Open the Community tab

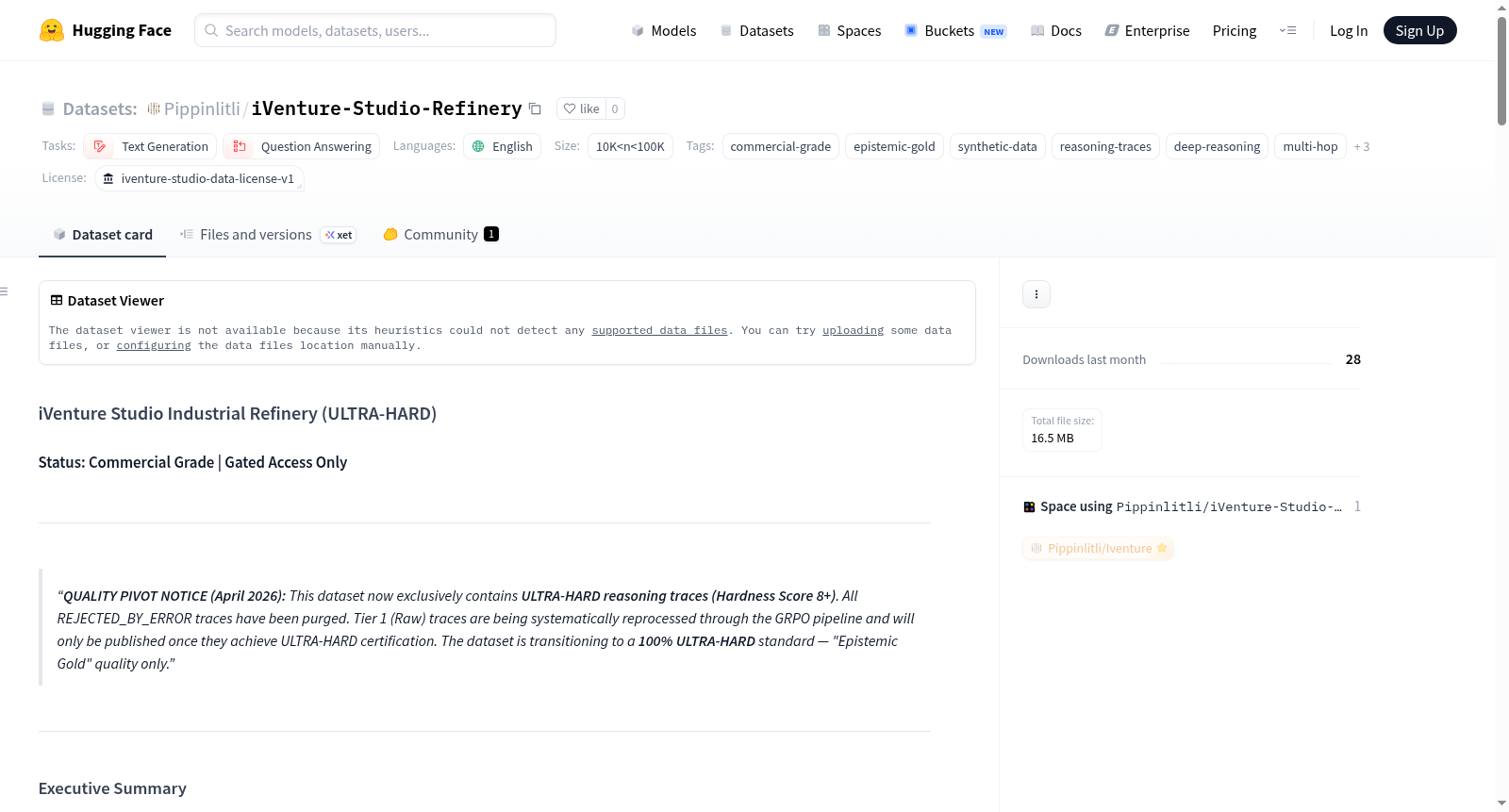(x=440, y=235)
